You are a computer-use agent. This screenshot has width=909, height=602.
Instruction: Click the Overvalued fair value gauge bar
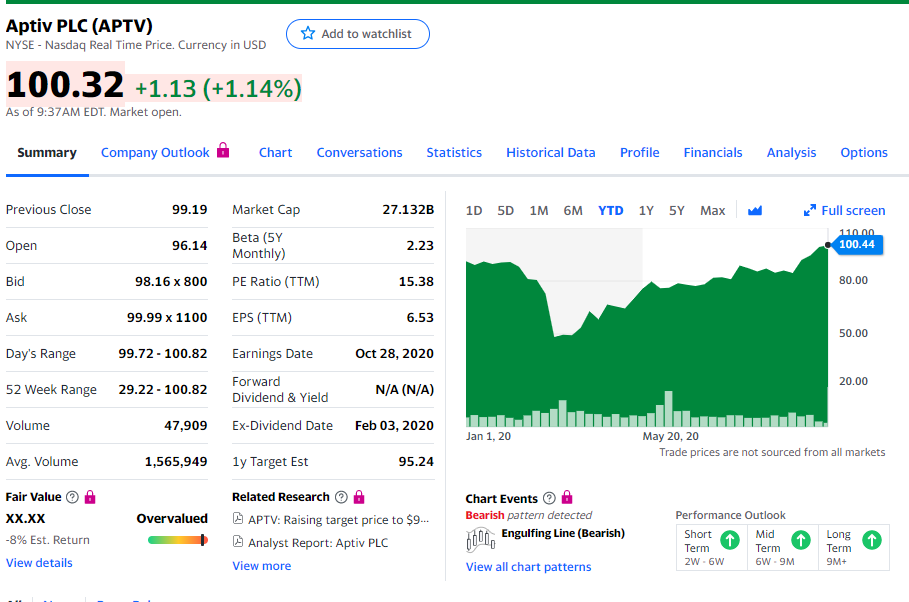177,540
